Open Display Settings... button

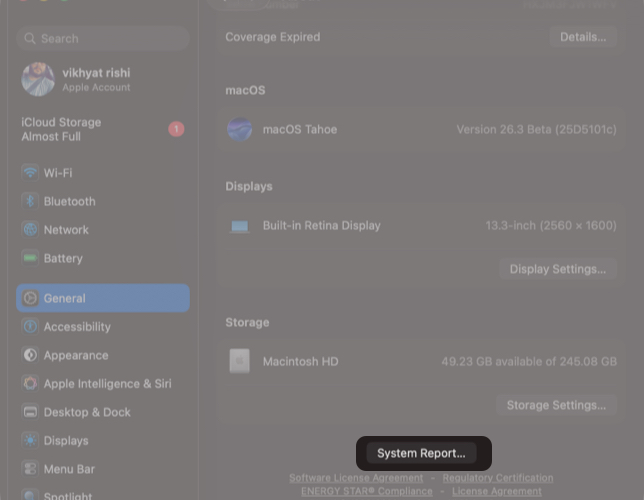point(557,269)
